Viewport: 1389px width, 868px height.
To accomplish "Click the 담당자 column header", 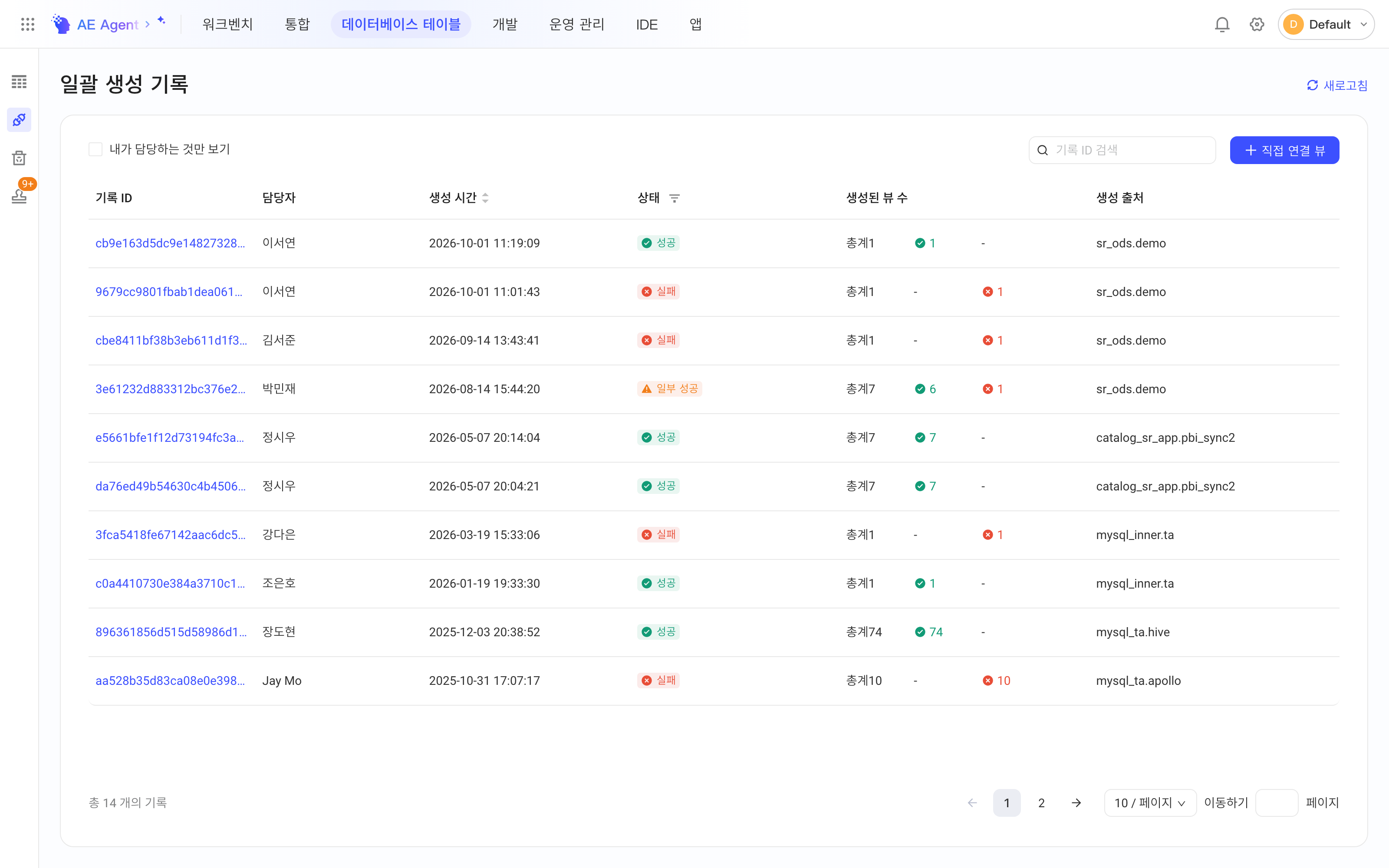I will [x=279, y=197].
